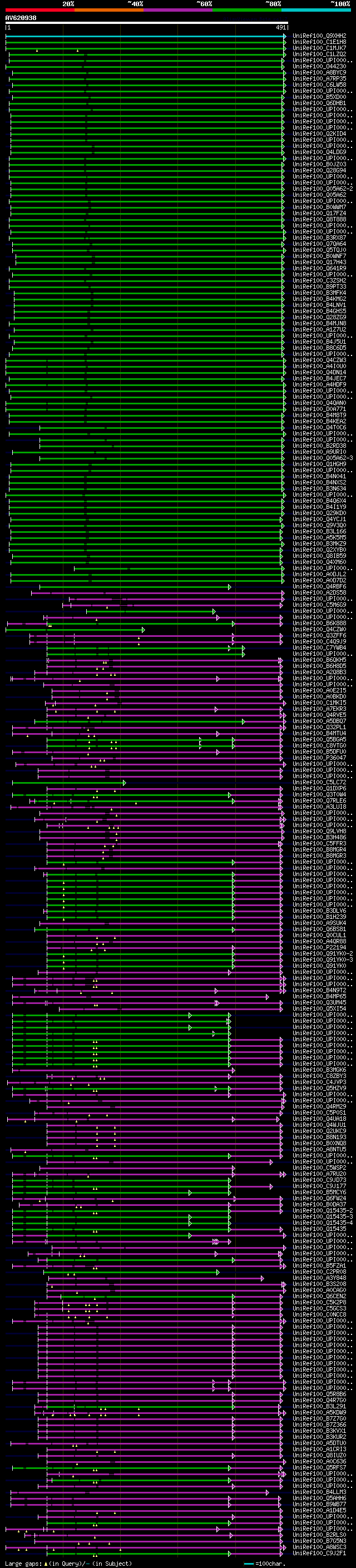This screenshot has height=1568, width=356.
Task: Open hit UniRef100_B0WWM7
Action: click(x=319, y=207)
